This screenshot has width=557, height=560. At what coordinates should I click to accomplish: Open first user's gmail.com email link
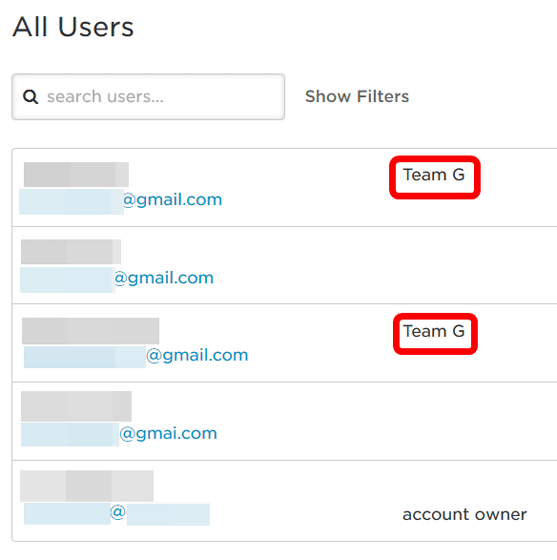pos(121,200)
